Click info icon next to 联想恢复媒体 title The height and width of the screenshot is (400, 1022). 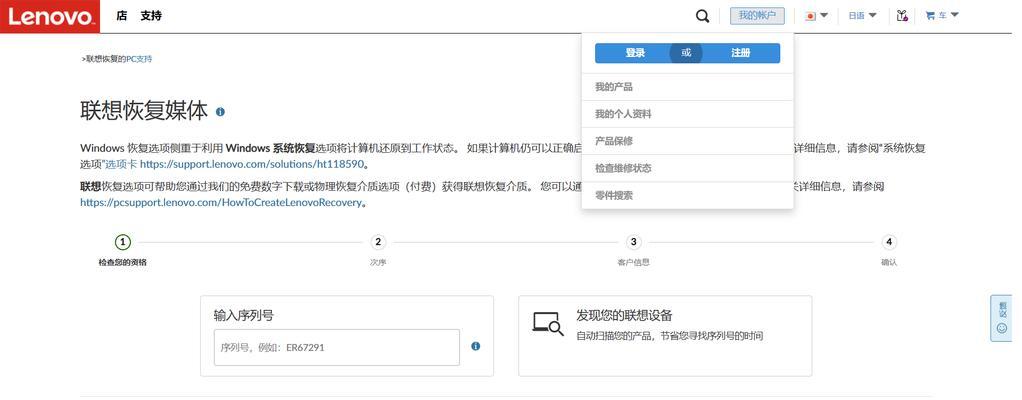(x=220, y=111)
